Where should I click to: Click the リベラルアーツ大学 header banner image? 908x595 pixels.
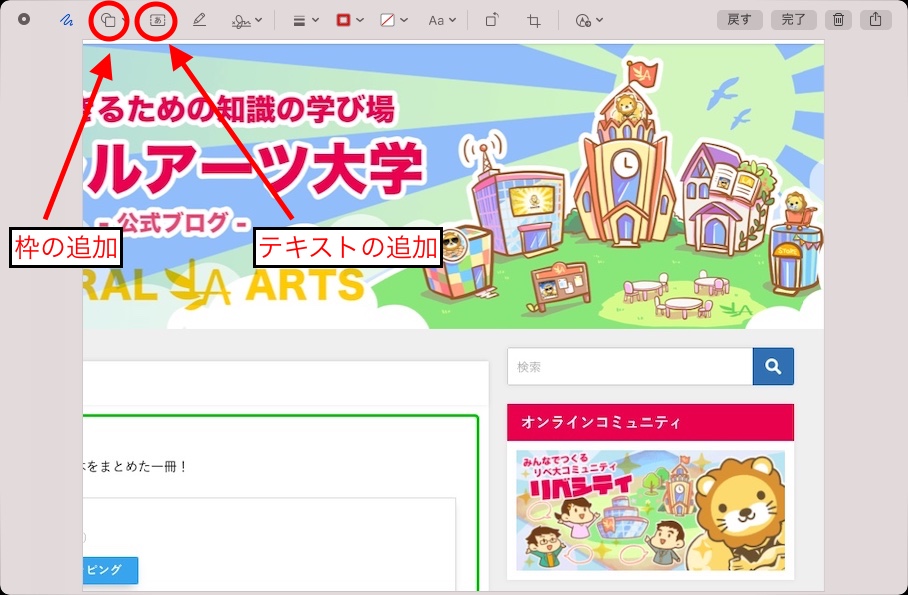(x=453, y=187)
